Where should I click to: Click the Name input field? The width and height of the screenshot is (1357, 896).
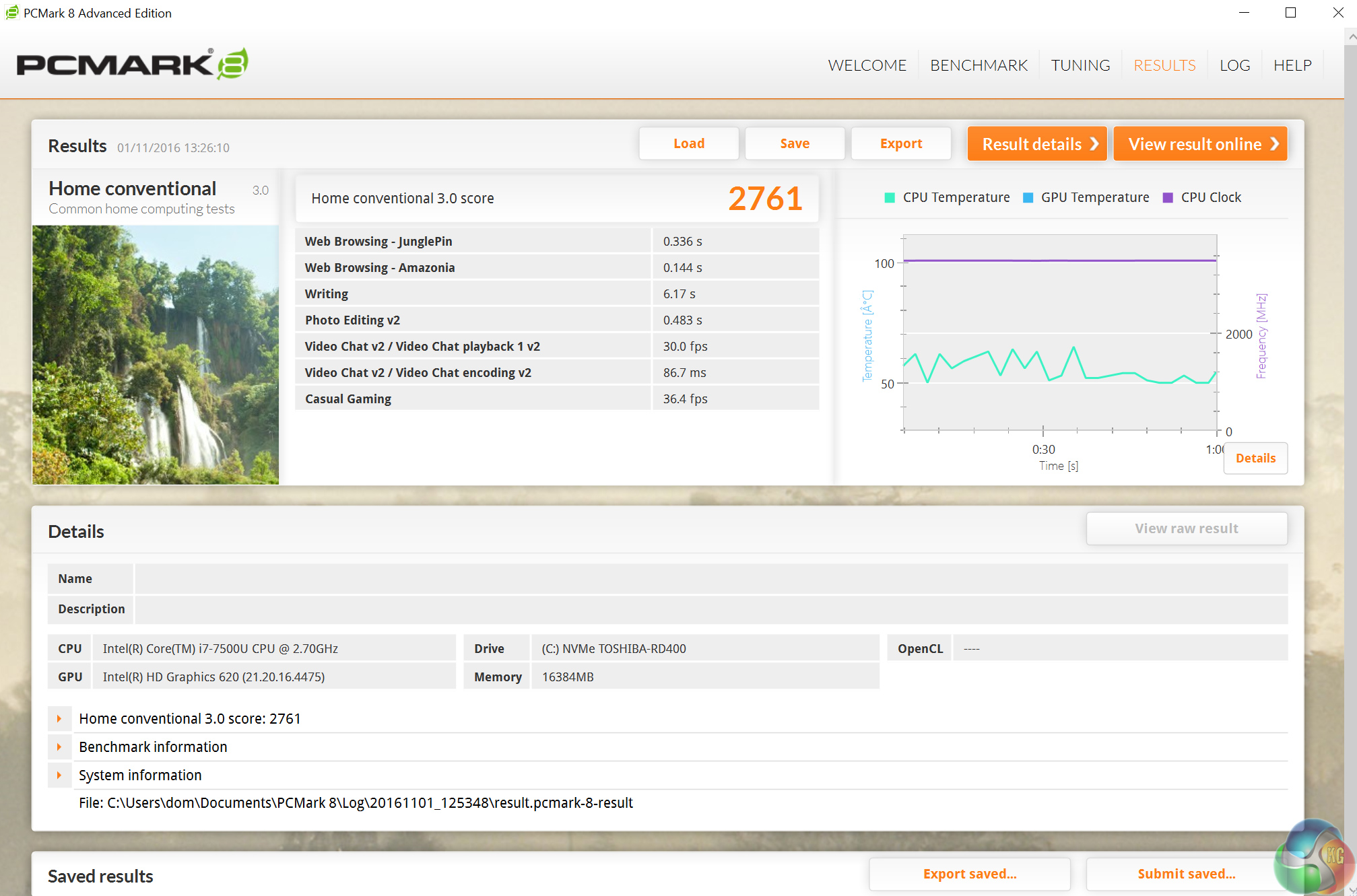click(710, 578)
